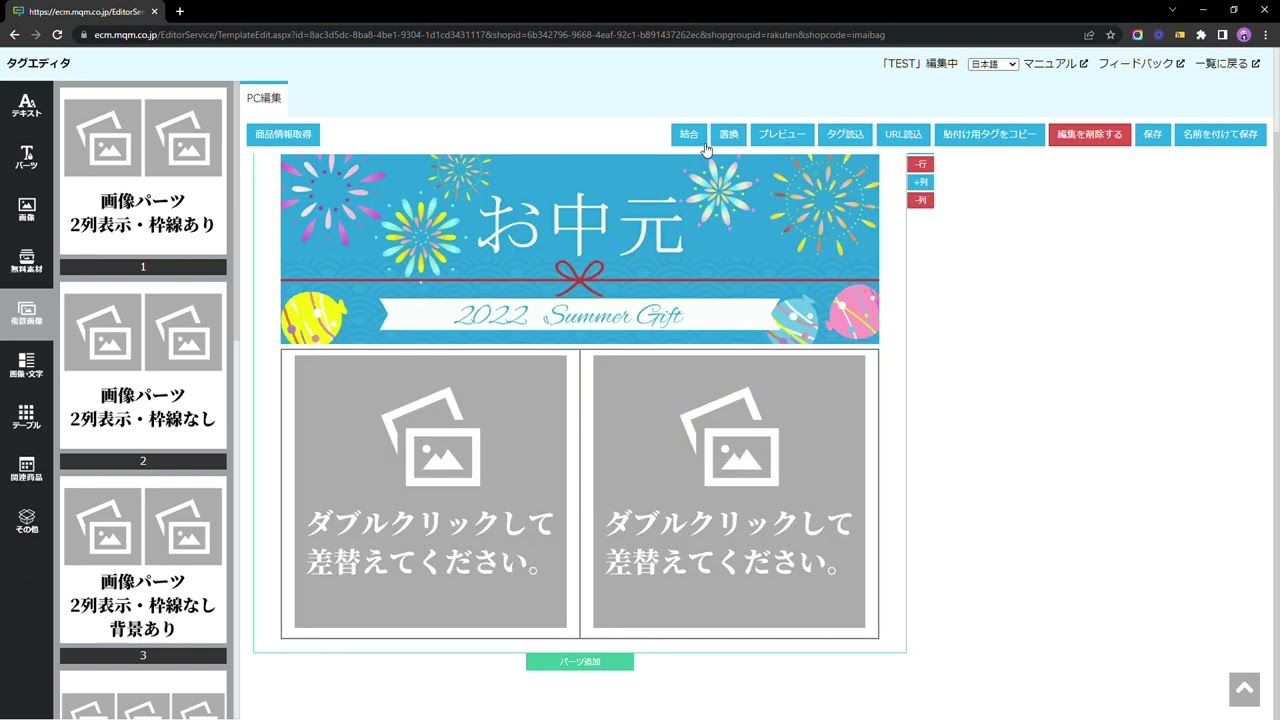
Task: Remove a row with -行 button
Action: (921, 164)
